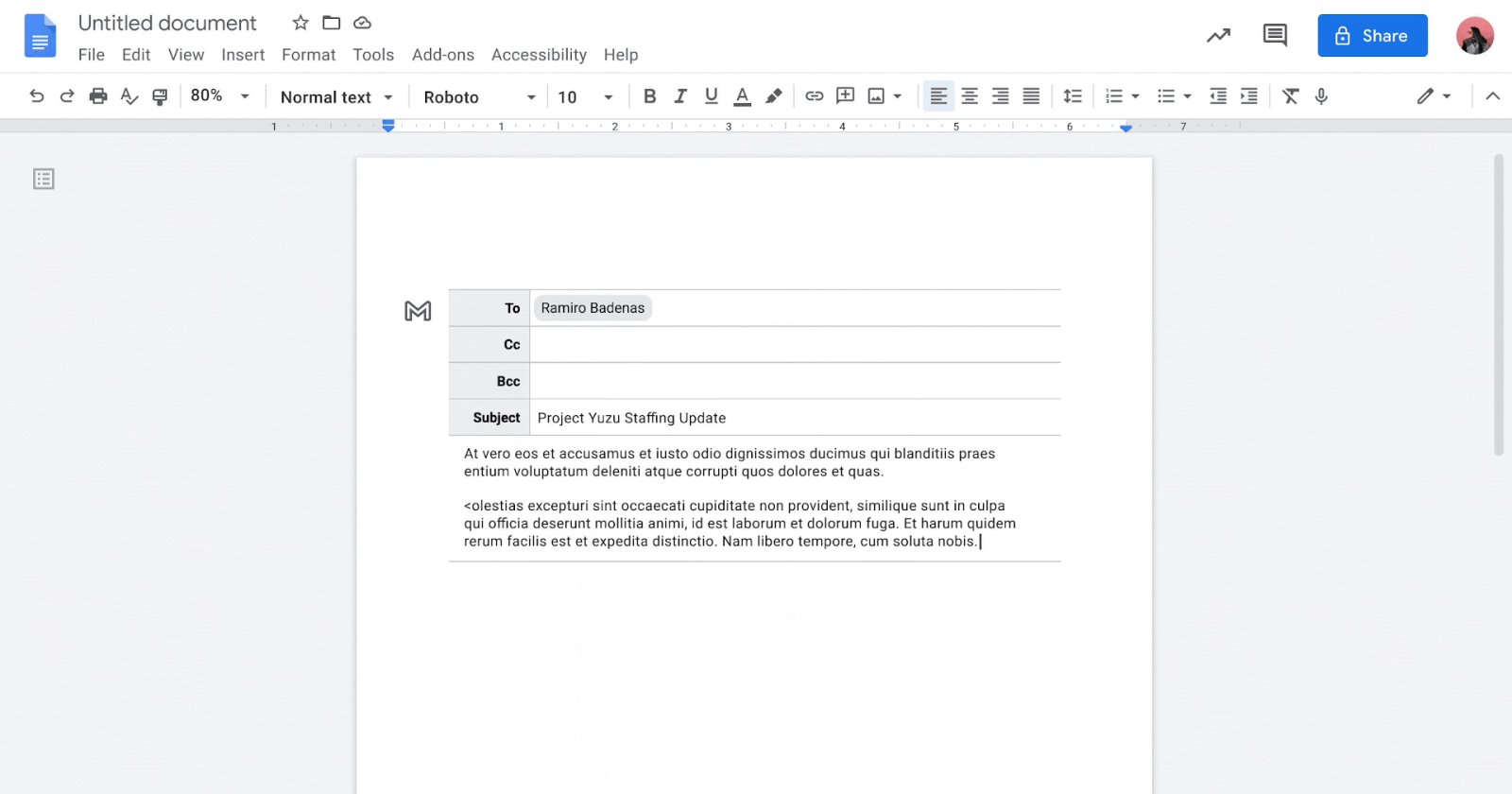Expand the Normal text style dropdown
Screen dimensions: 1512x794
click(x=335, y=97)
